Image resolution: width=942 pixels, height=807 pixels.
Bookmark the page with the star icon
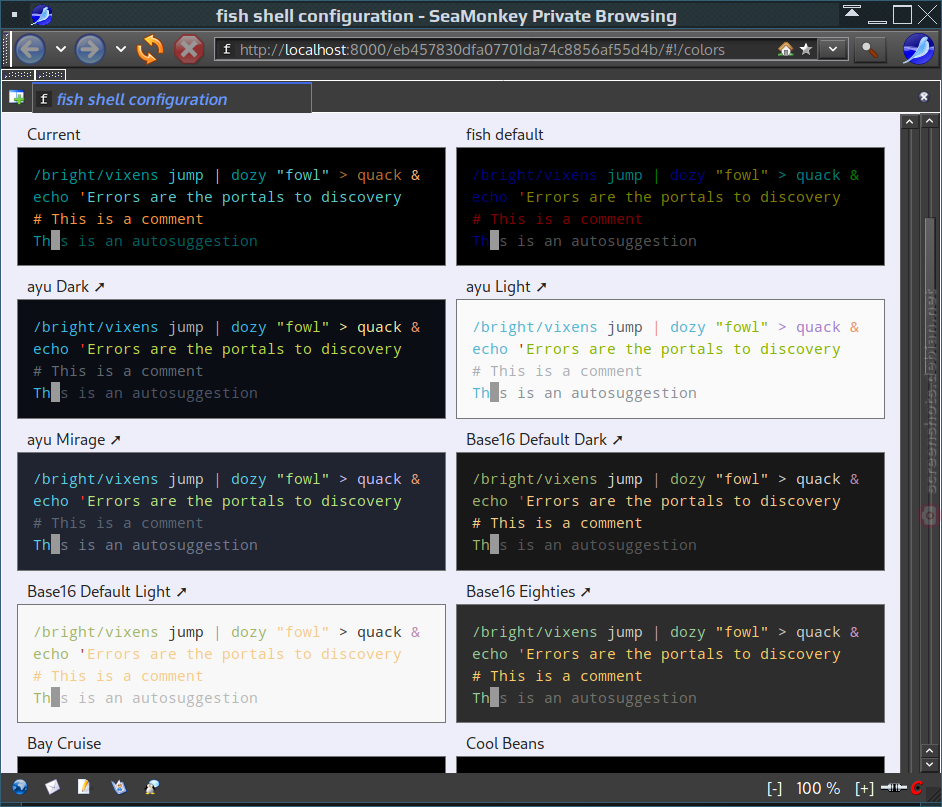coord(806,49)
